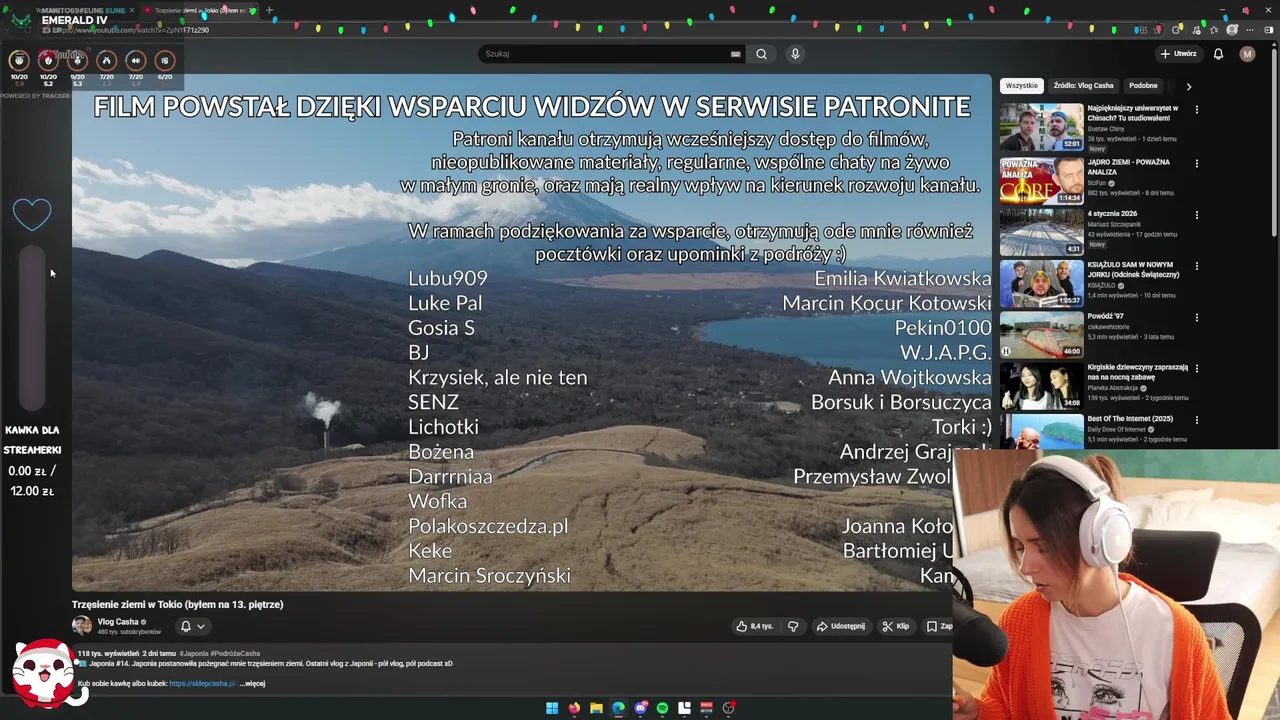Image resolution: width=1280 pixels, height=720 pixels.
Task: Open the Vlog Casha channel name
Action: (118, 622)
